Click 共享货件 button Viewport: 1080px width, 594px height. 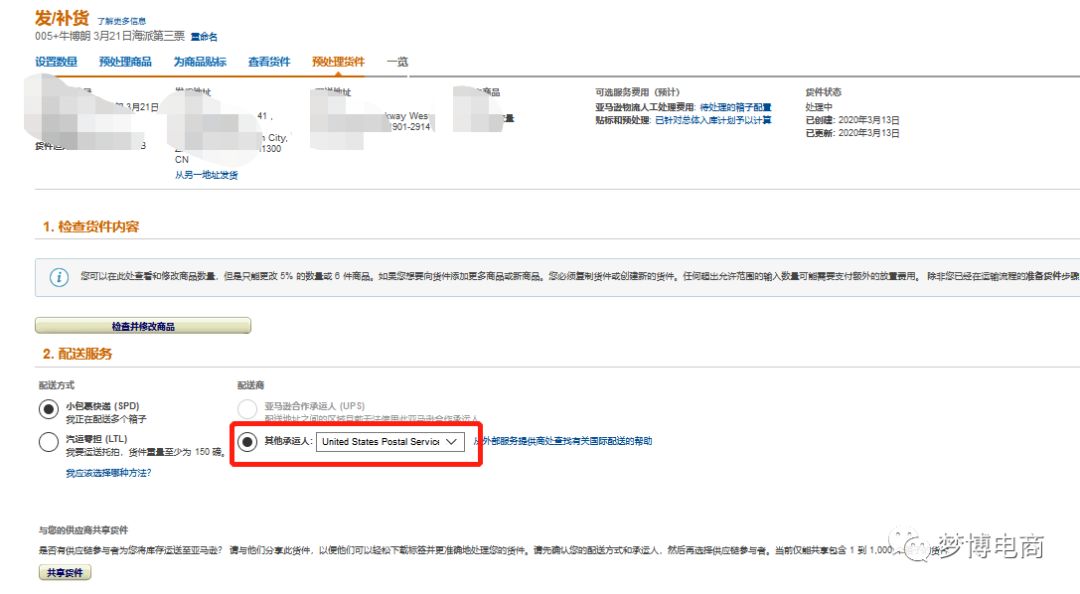click(x=65, y=572)
